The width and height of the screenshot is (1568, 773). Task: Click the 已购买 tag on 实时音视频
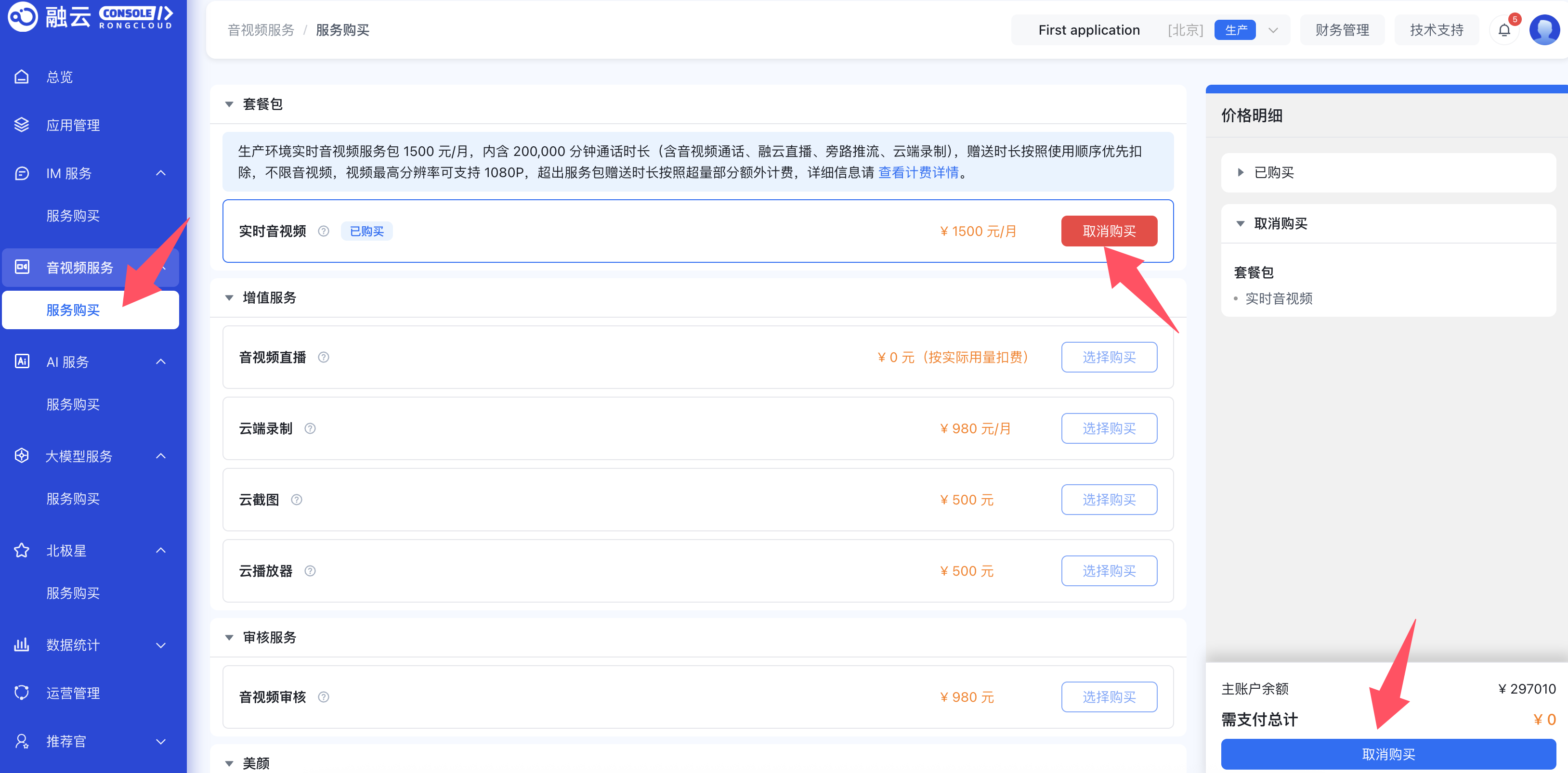[x=366, y=231]
